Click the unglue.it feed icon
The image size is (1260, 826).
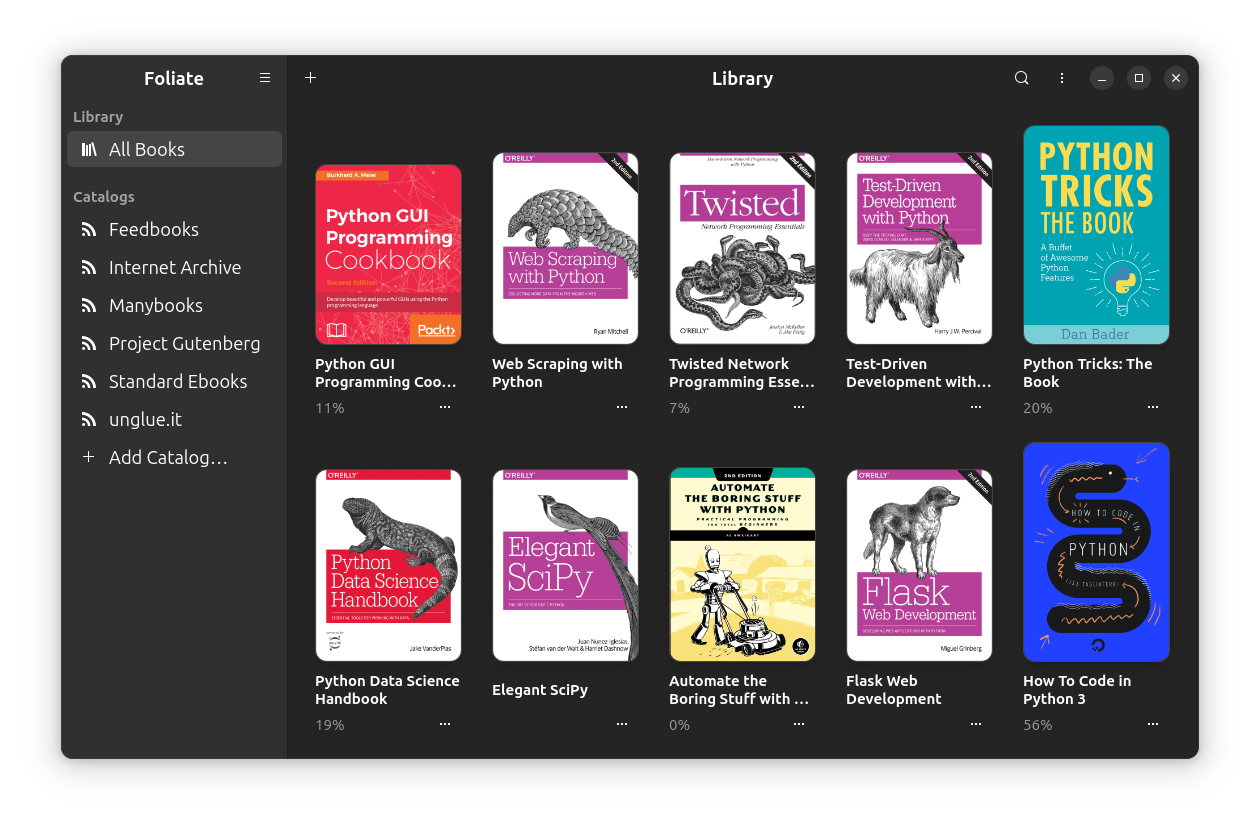89,419
